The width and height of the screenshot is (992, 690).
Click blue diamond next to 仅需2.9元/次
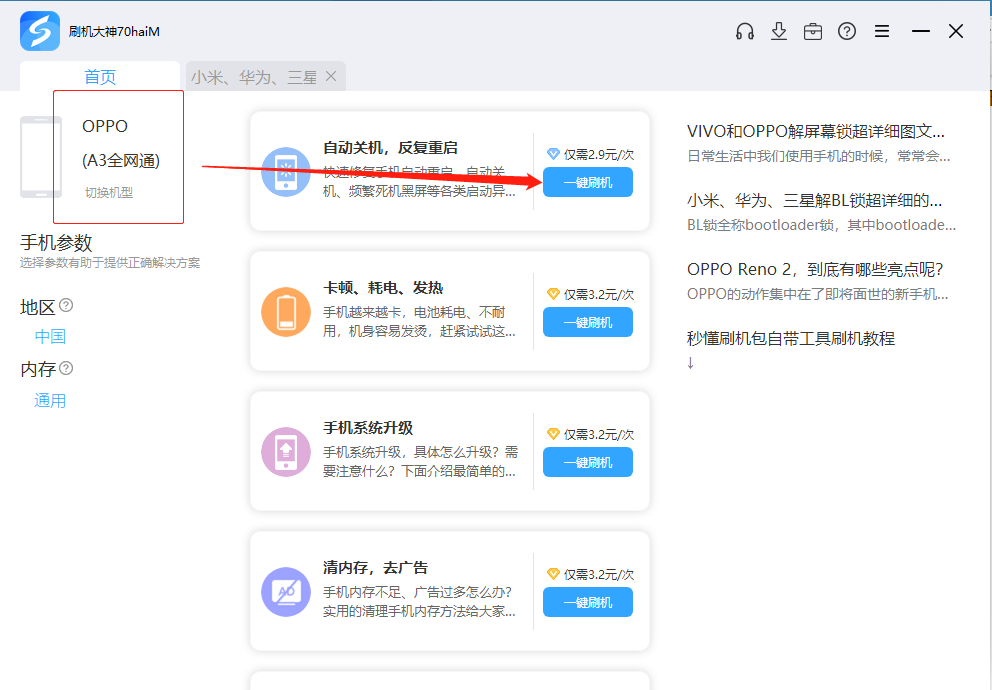(553, 154)
